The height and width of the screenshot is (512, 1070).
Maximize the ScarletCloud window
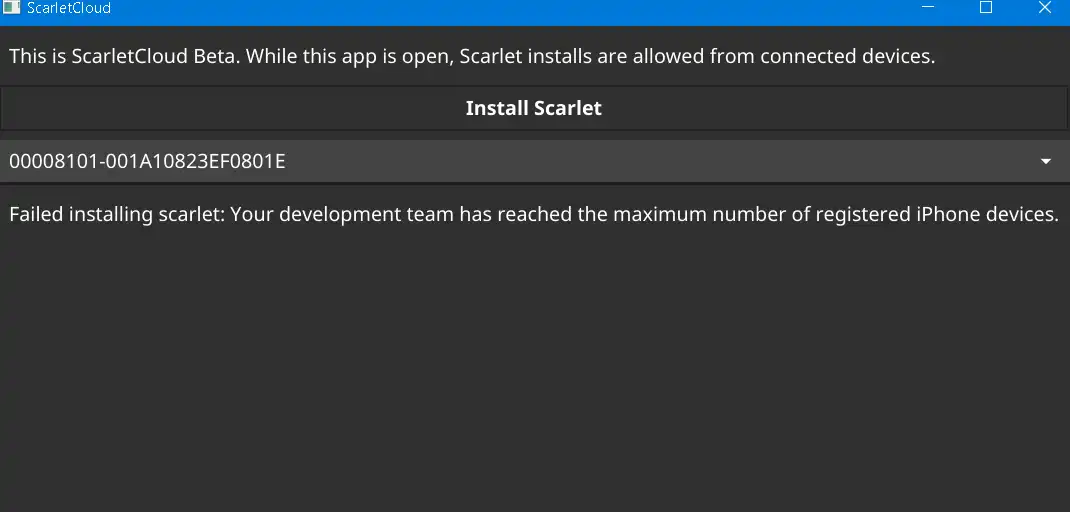[985, 8]
